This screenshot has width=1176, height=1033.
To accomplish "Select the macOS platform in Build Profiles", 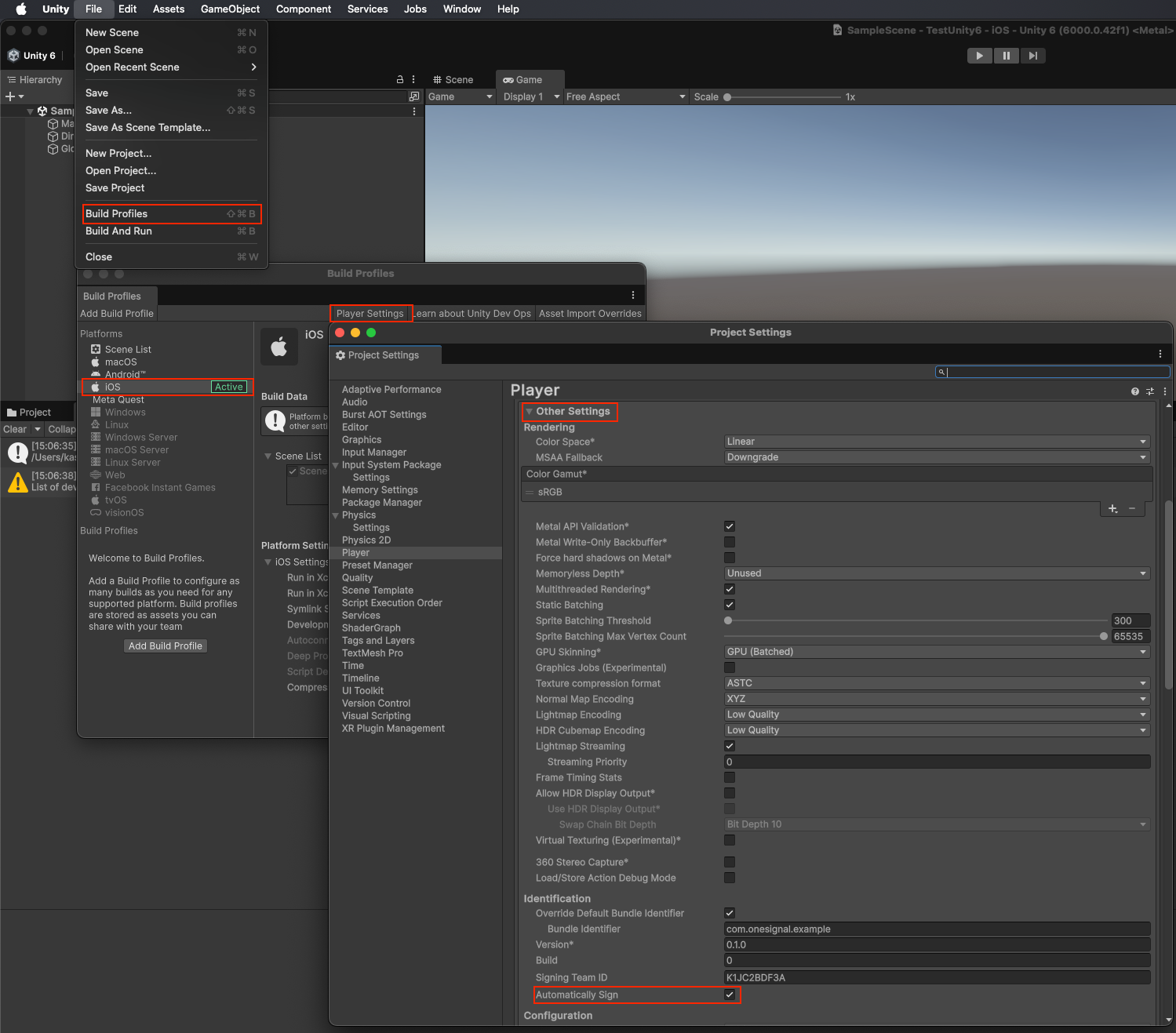I will pos(121,362).
